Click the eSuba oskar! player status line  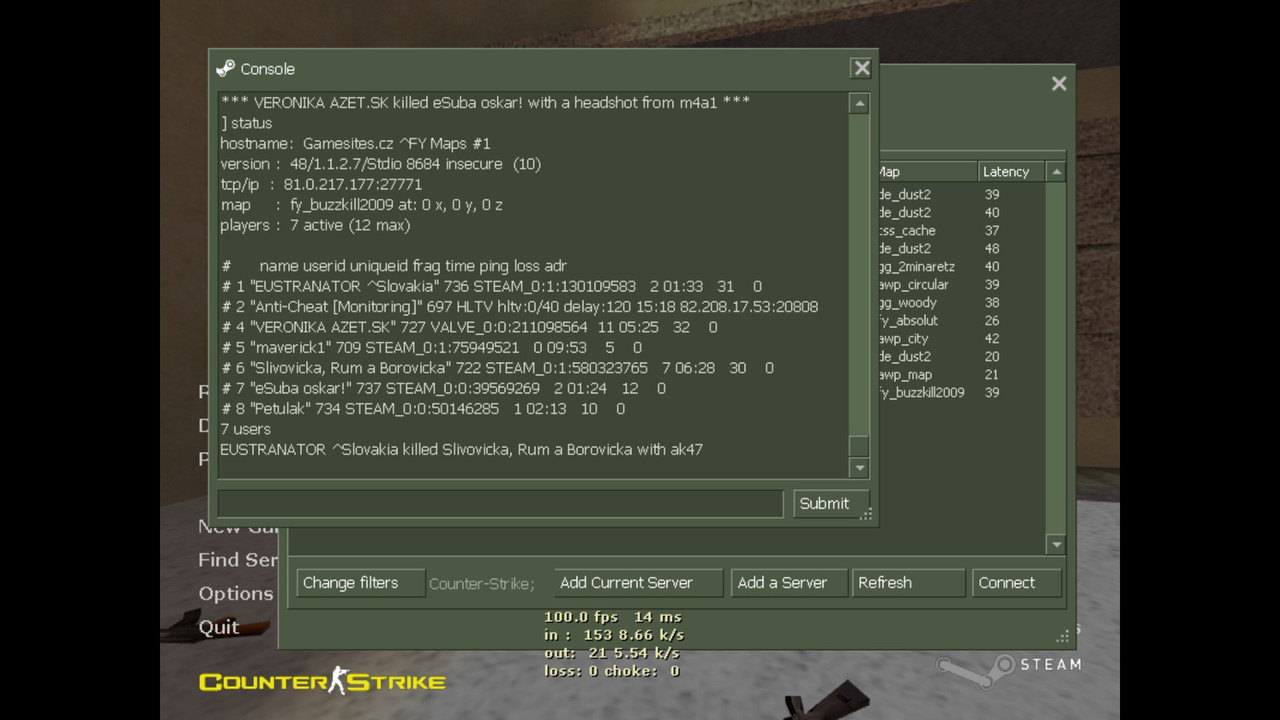443,388
